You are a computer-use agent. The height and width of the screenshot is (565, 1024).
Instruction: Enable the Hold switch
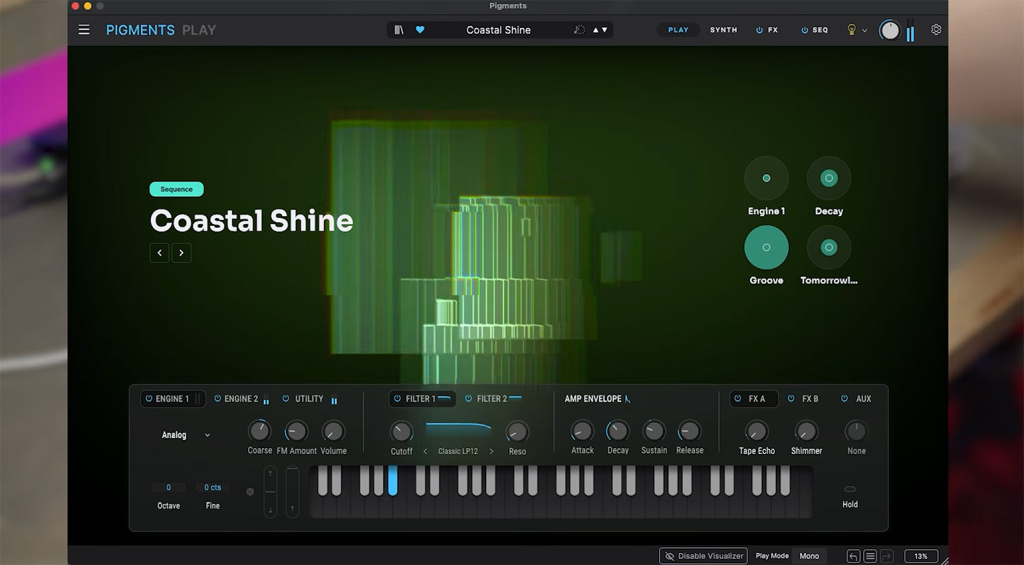click(850, 489)
